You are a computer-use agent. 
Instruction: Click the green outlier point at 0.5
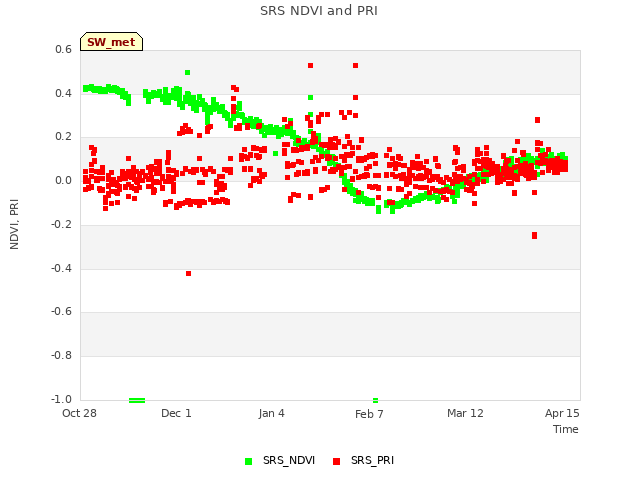[x=187, y=73]
